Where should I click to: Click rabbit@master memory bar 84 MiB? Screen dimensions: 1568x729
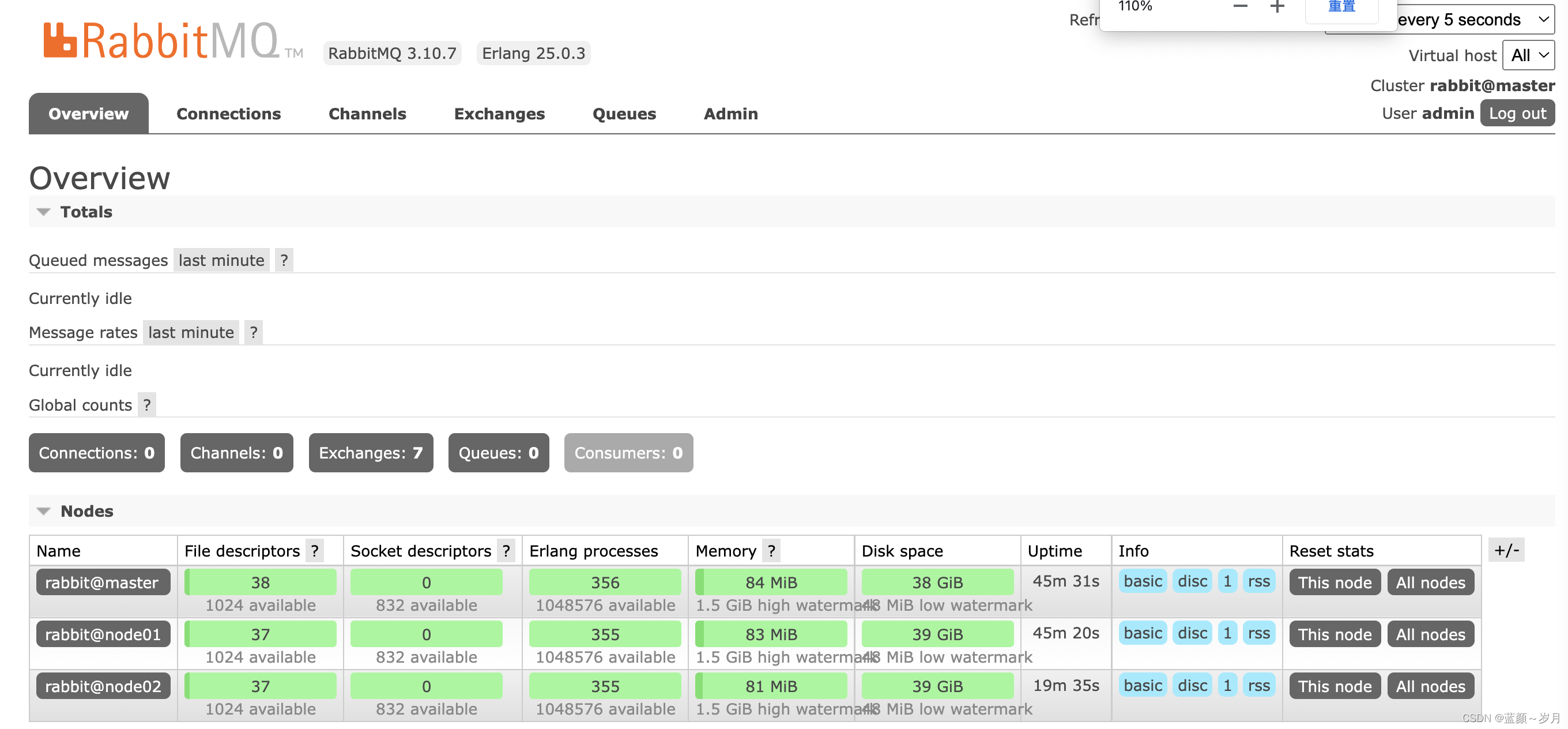coord(771,583)
